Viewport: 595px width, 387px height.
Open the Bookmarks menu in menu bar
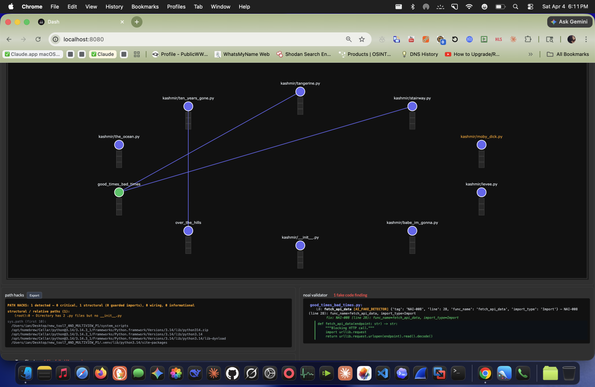pyautogui.click(x=145, y=7)
